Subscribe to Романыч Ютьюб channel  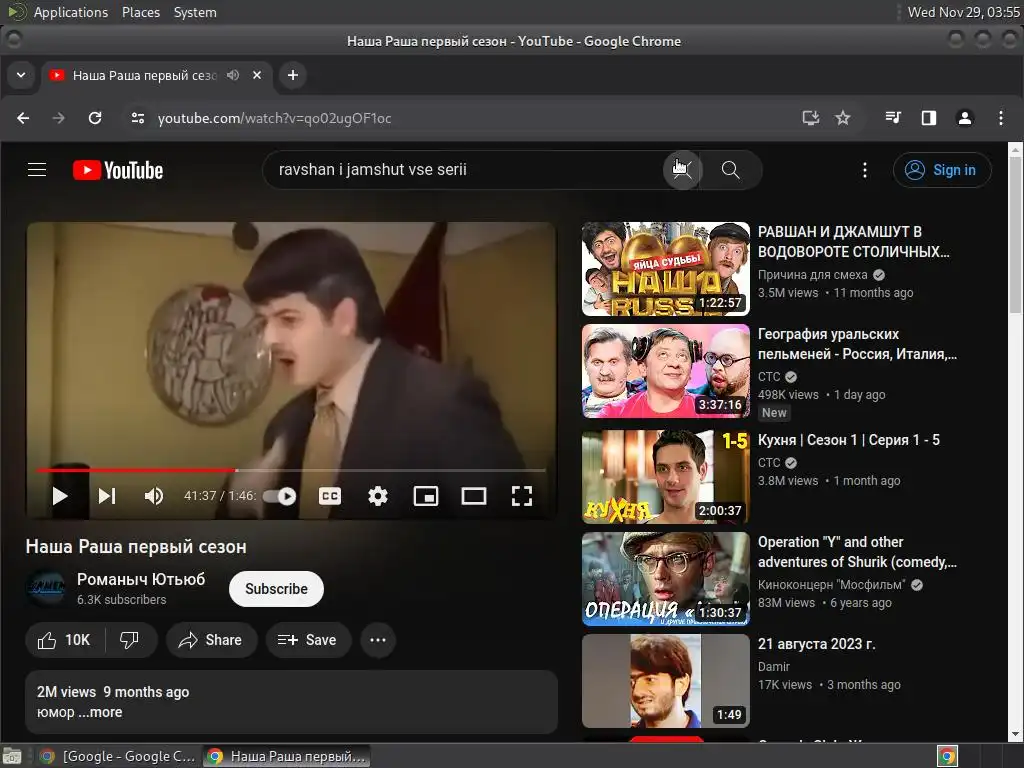[x=276, y=588]
